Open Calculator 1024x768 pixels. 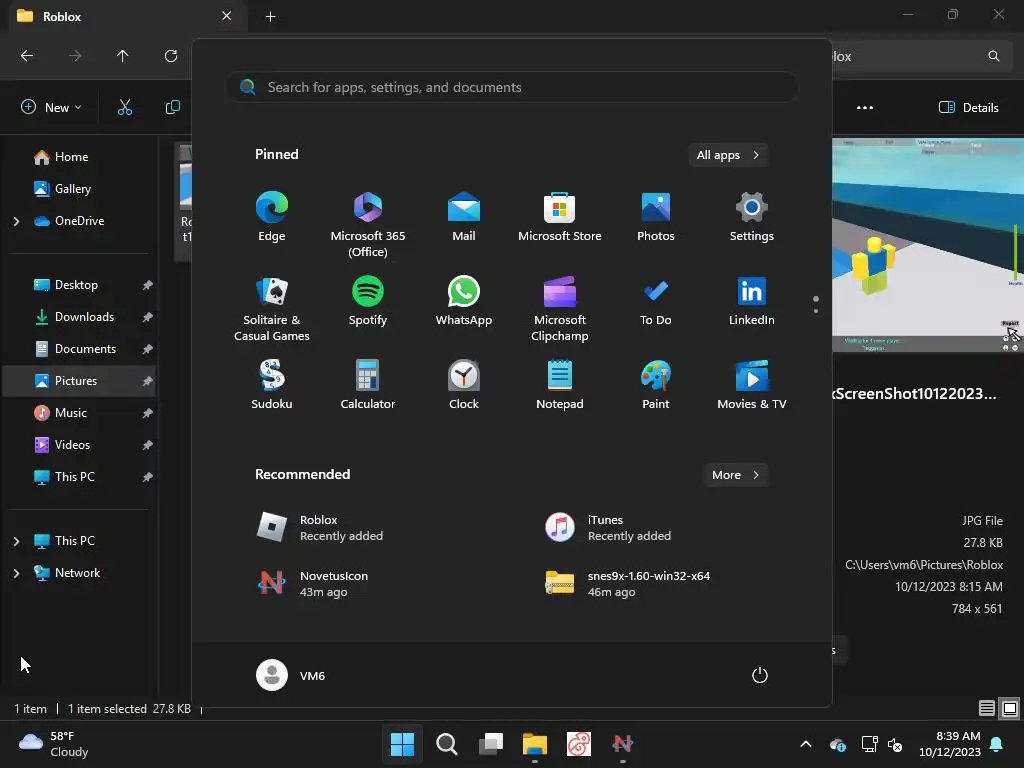point(368,385)
